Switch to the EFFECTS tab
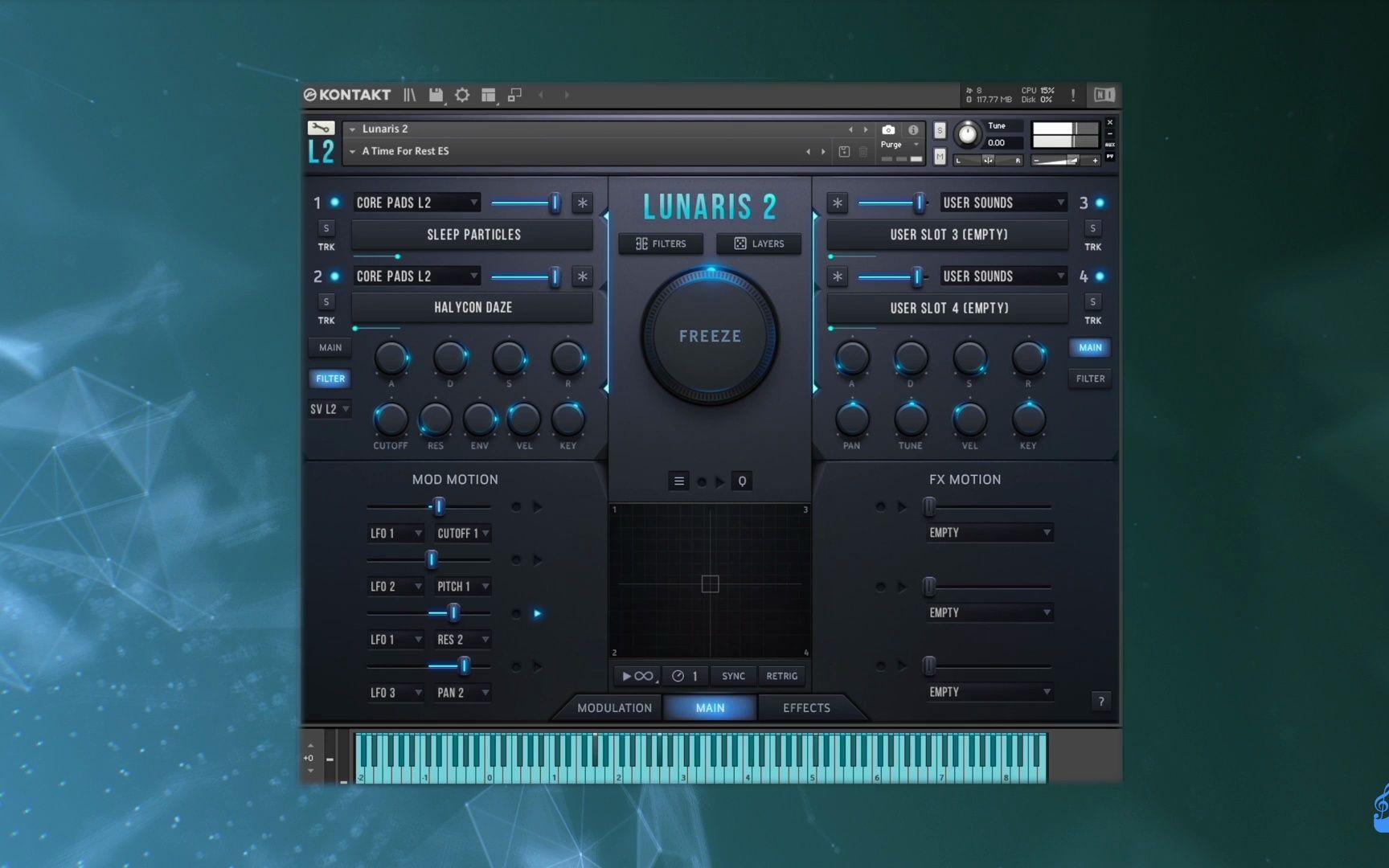Image resolution: width=1389 pixels, height=868 pixels. [x=806, y=708]
